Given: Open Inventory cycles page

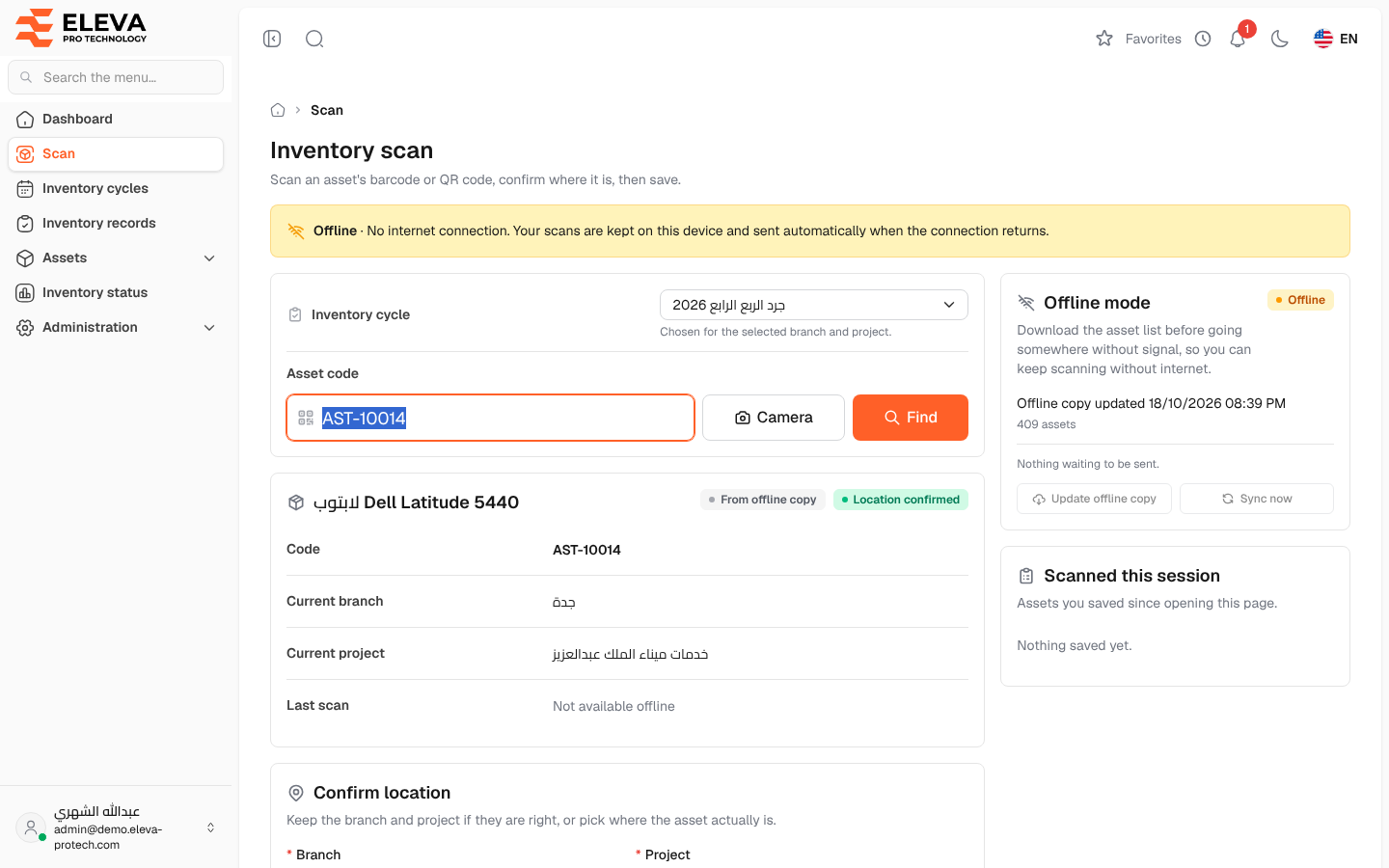Looking at the screenshot, I should (116, 188).
